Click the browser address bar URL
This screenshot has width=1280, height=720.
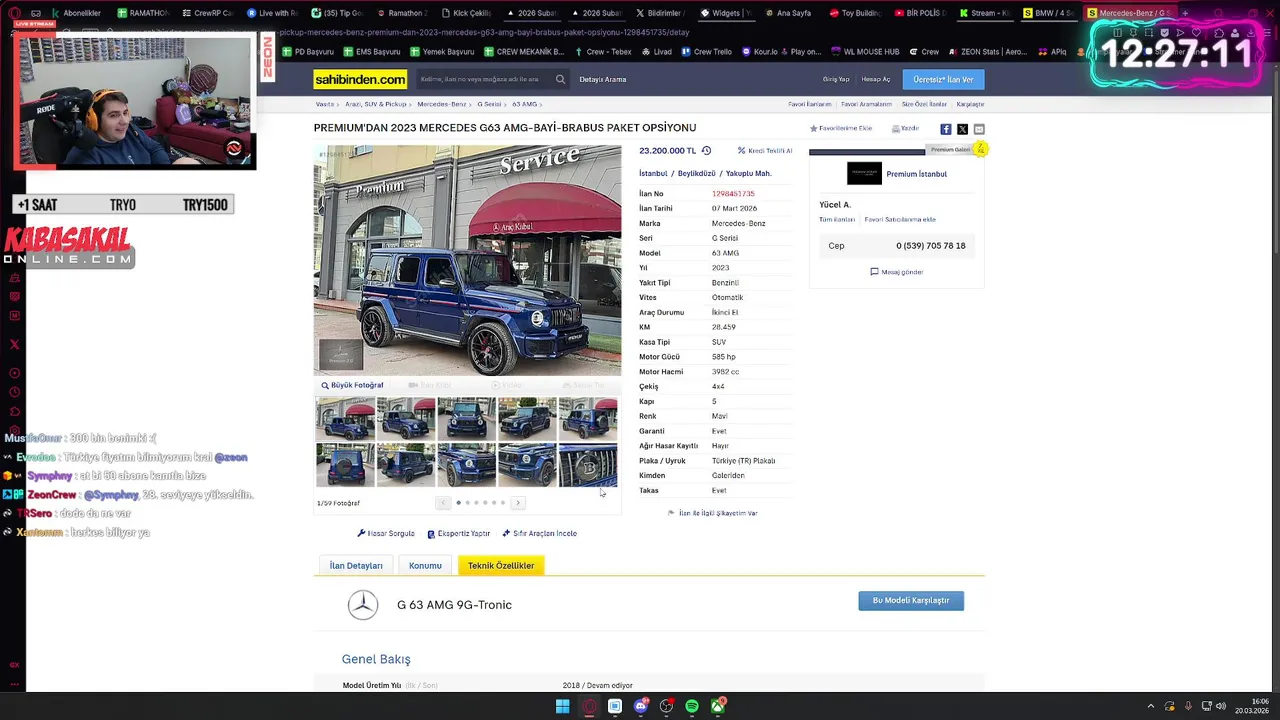(485, 32)
